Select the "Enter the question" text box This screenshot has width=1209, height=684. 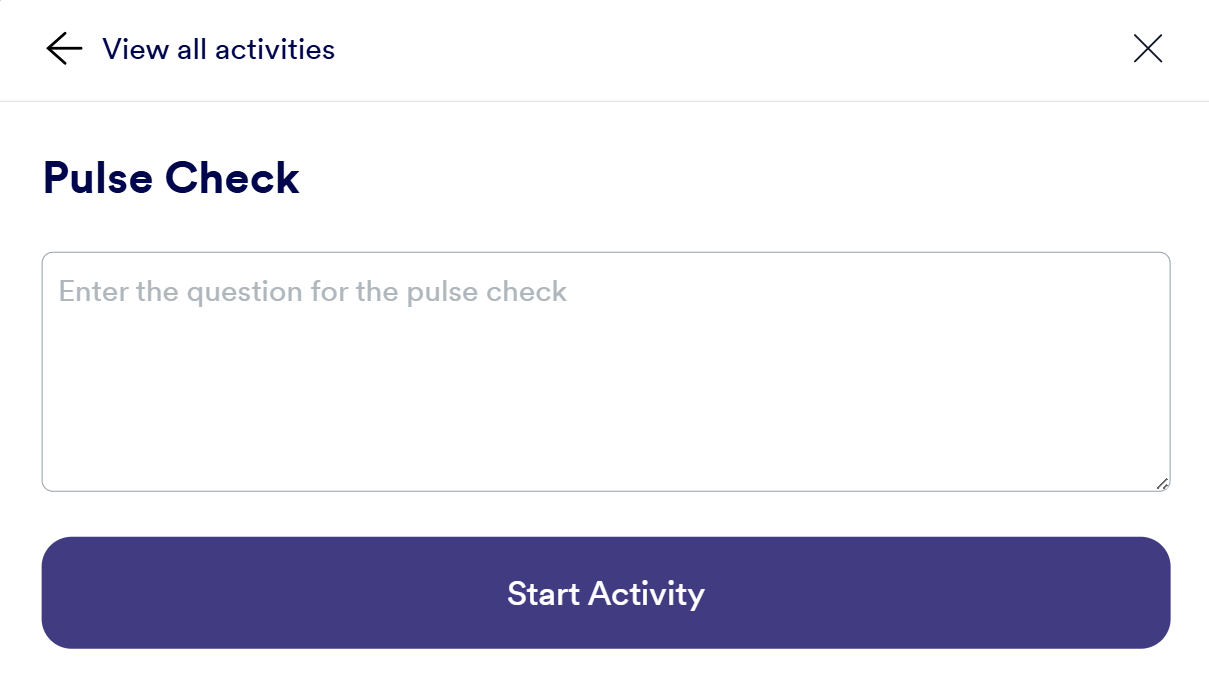click(605, 371)
